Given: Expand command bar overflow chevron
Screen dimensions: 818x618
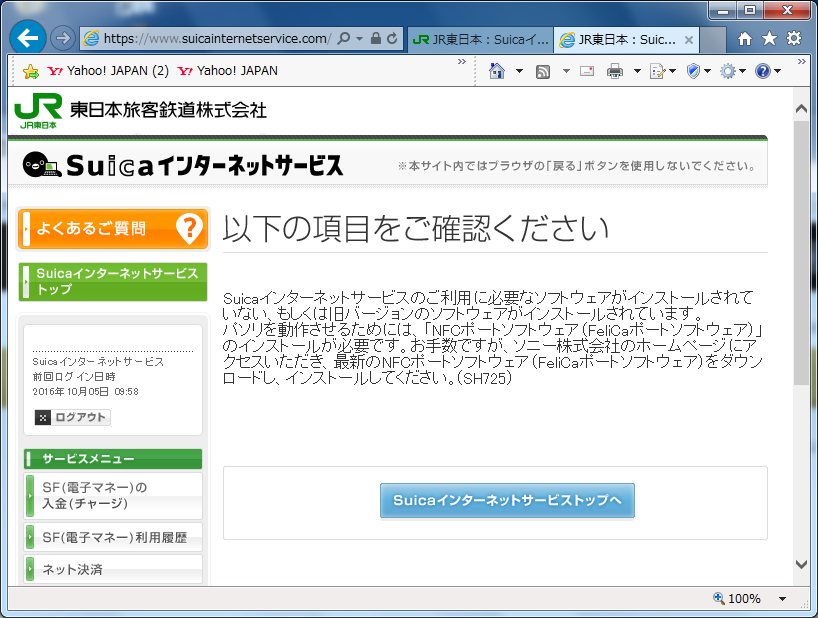Looking at the screenshot, I should (x=802, y=62).
